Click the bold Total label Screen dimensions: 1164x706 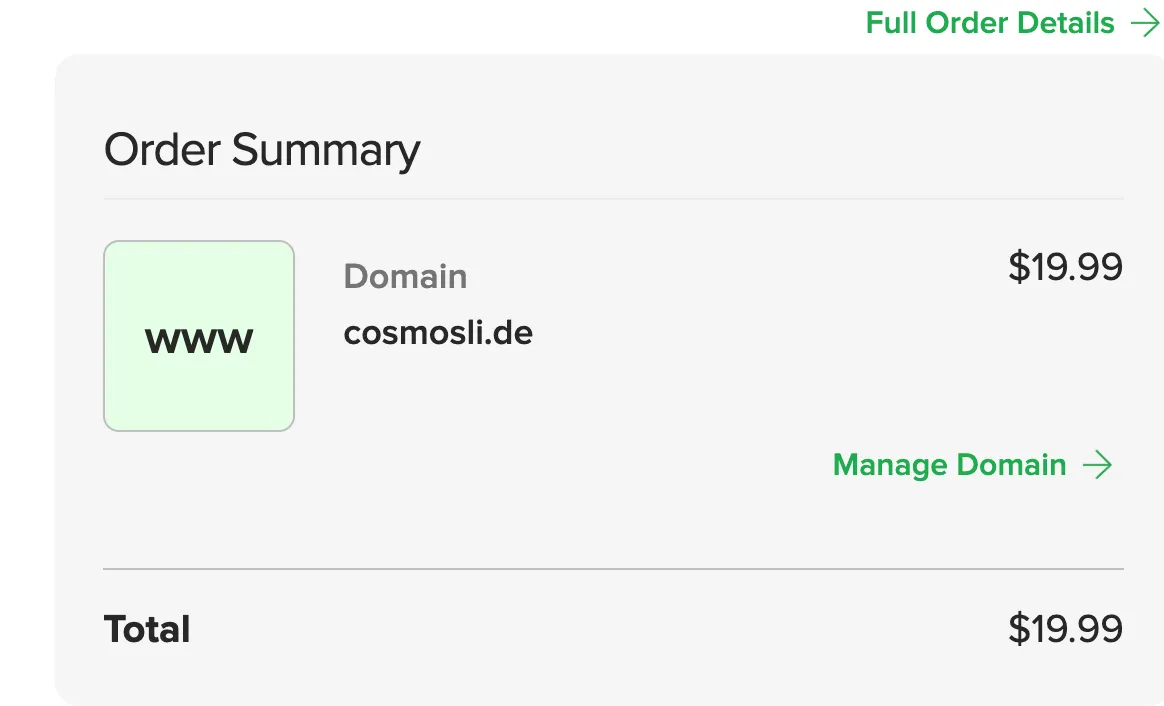(x=147, y=630)
